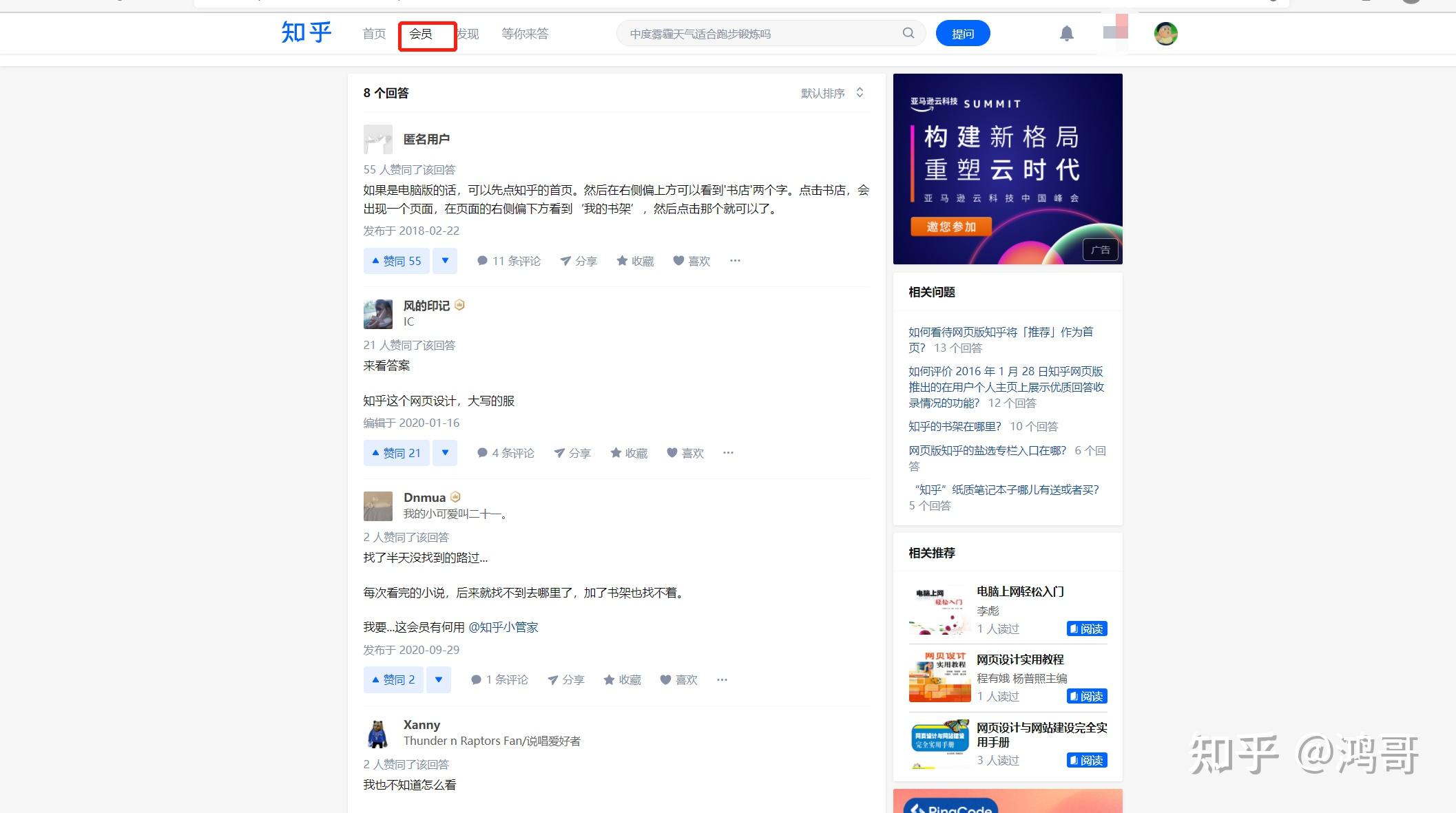Click the share icon on 风的印记's answer
Screen dimensions: 1456x813
[x=572, y=453]
